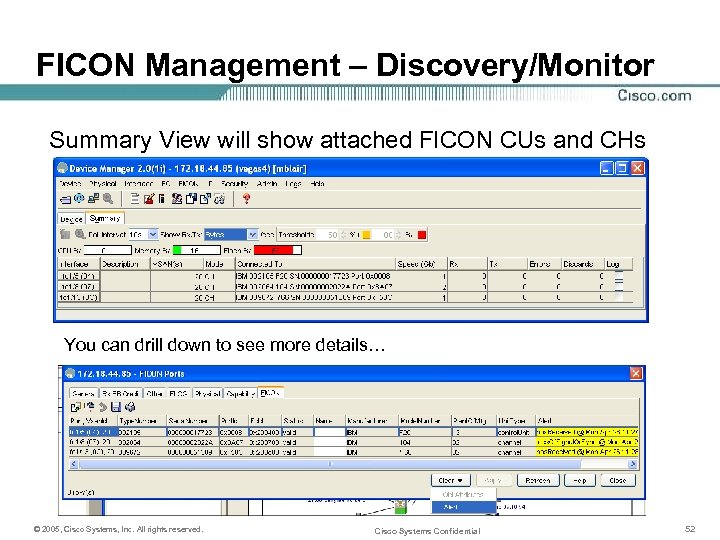This screenshot has height=540, width=720.
Task: Click the Connected To column header
Action: (315, 264)
